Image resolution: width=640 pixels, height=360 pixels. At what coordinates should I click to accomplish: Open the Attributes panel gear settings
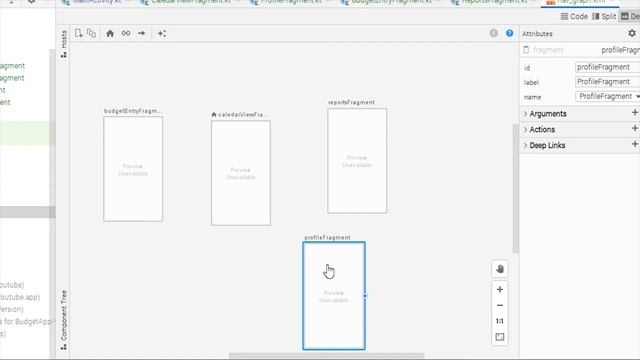pyautogui.click(x=632, y=33)
